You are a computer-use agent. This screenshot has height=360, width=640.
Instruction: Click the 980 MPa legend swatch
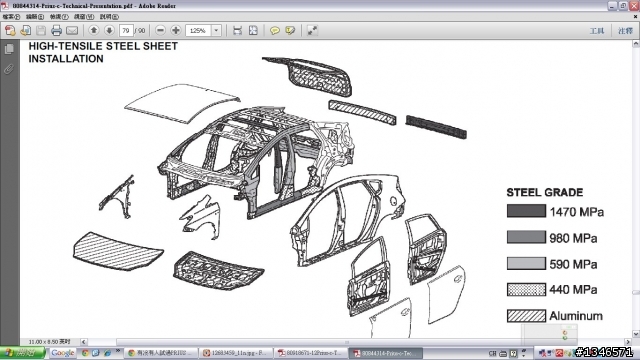coord(526,237)
